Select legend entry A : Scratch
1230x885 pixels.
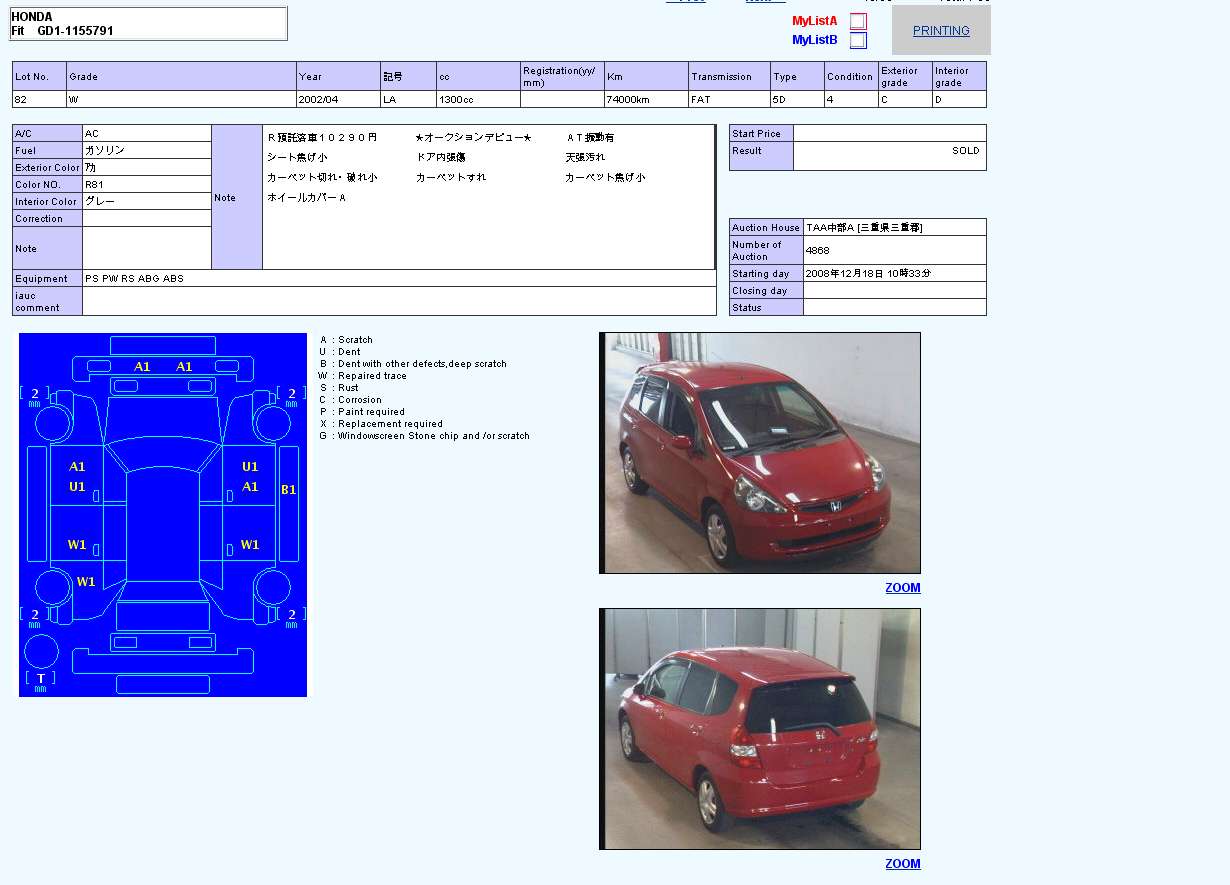[346, 340]
